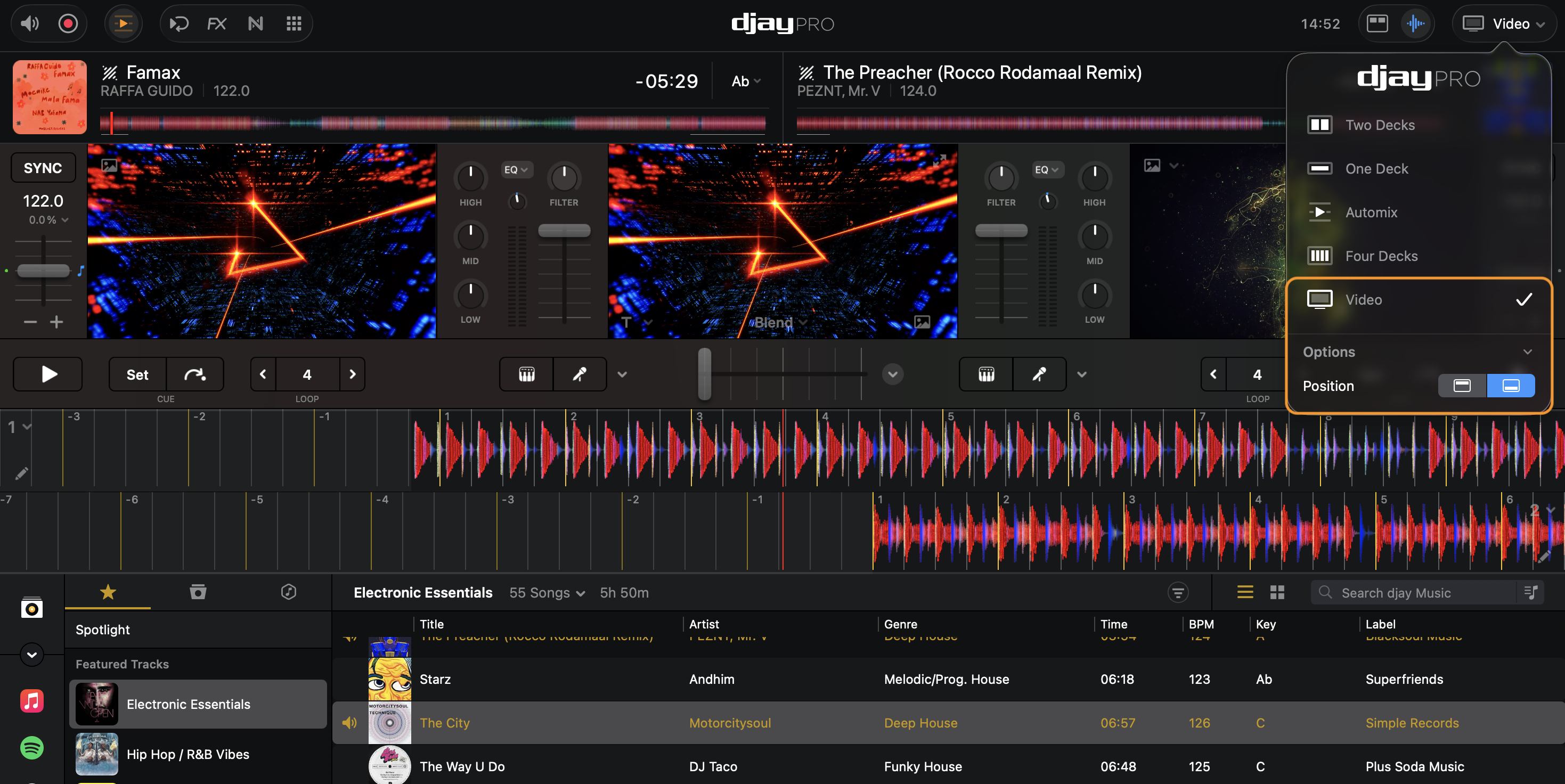Image resolution: width=1565 pixels, height=784 pixels.
Task: Open the Blend transition dropdown
Action: pos(781,322)
